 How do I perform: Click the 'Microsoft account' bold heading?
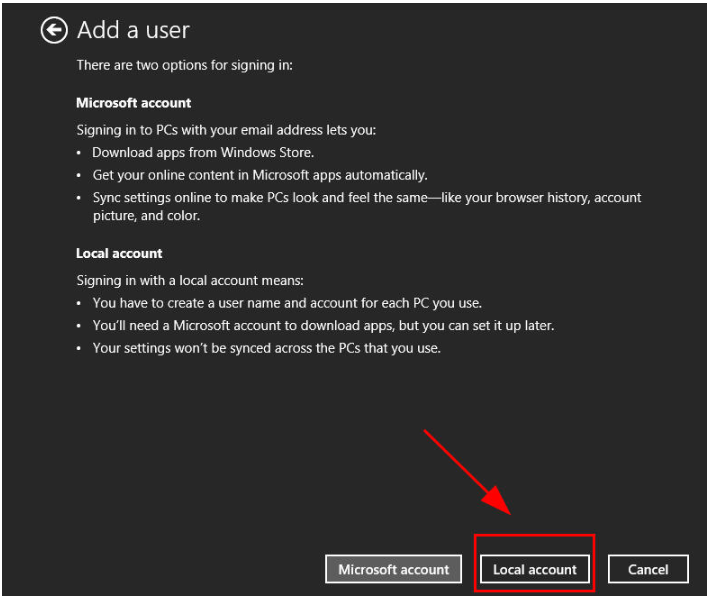coord(134,103)
